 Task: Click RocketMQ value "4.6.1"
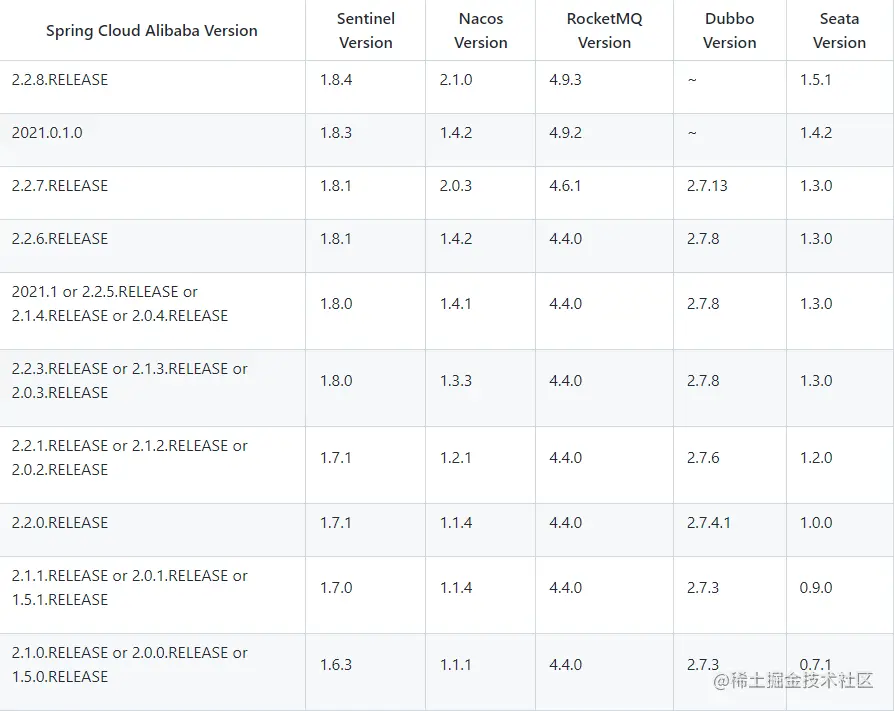tap(565, 186)
